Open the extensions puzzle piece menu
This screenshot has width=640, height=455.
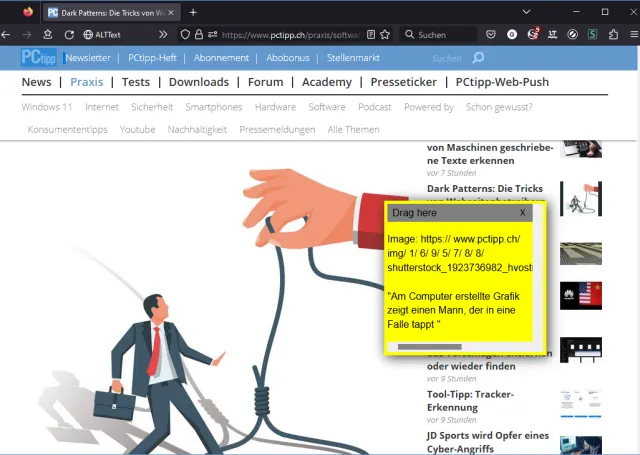point(613,35)
